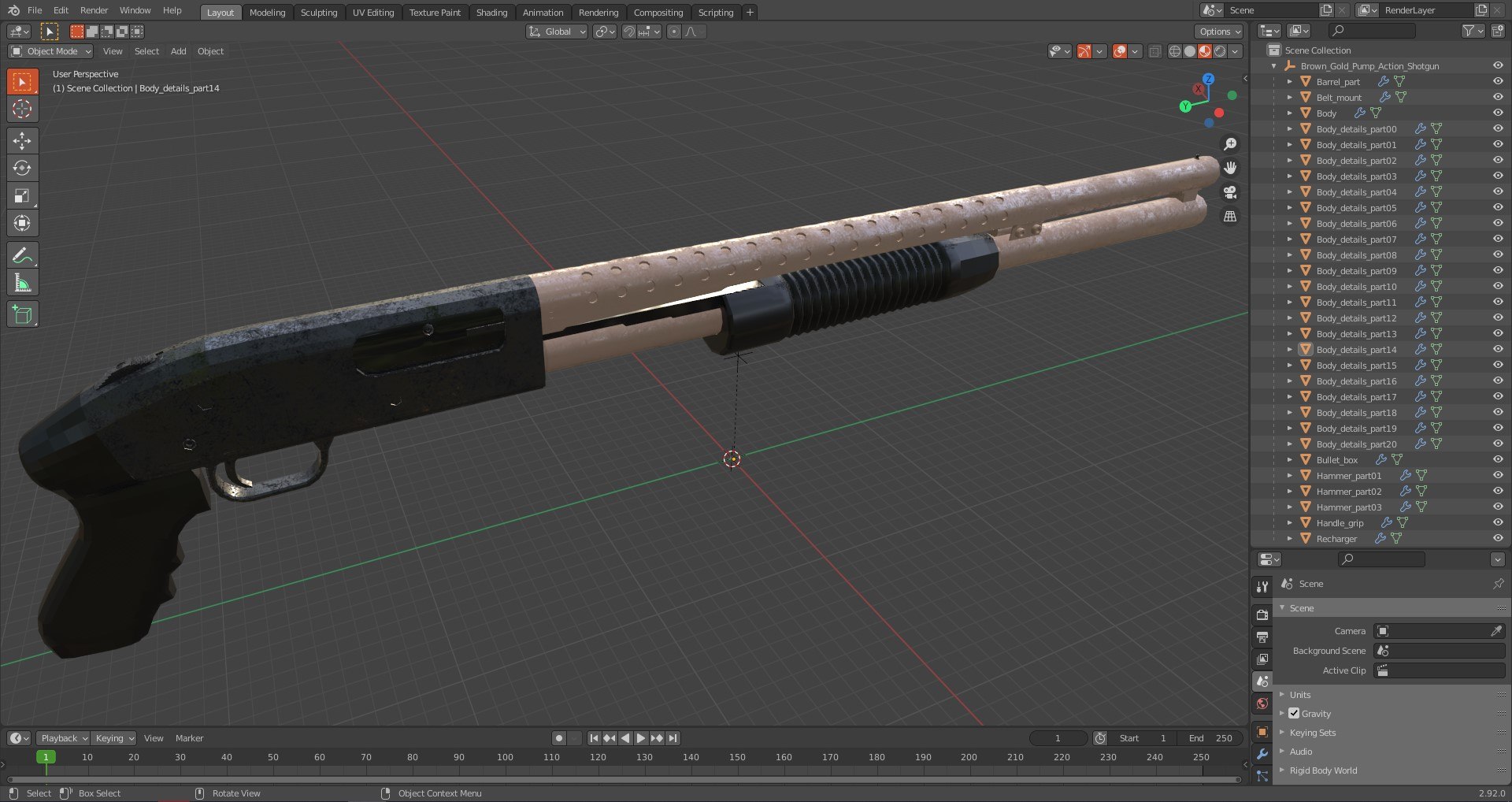Jump to the end frame

pos(673,738)
